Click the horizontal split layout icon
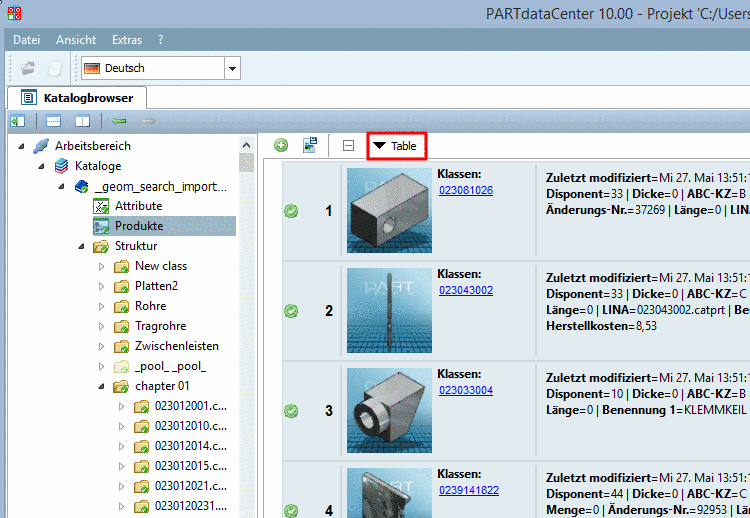The width and height of the screenshot is (750, 518). 53,121
